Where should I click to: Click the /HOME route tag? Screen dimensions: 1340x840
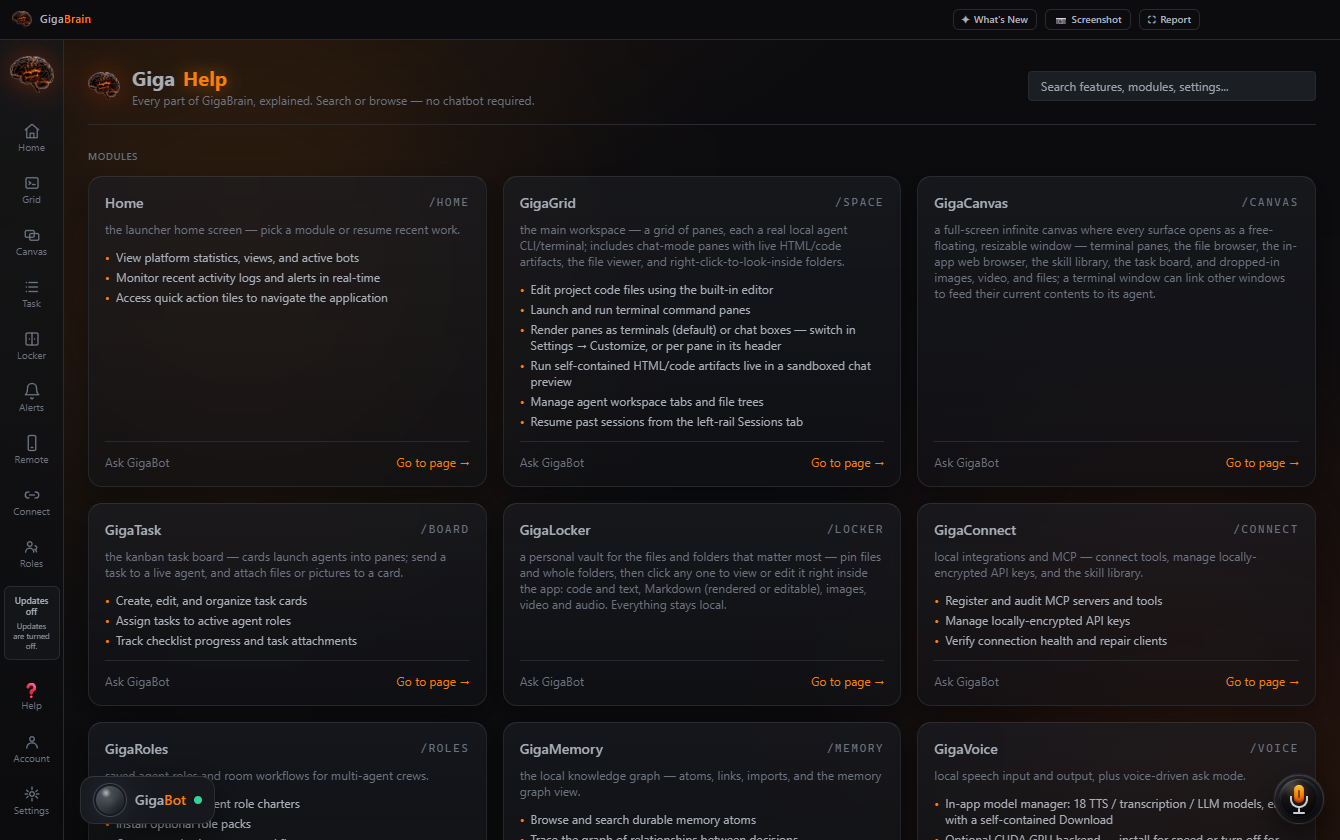[449, 202]
